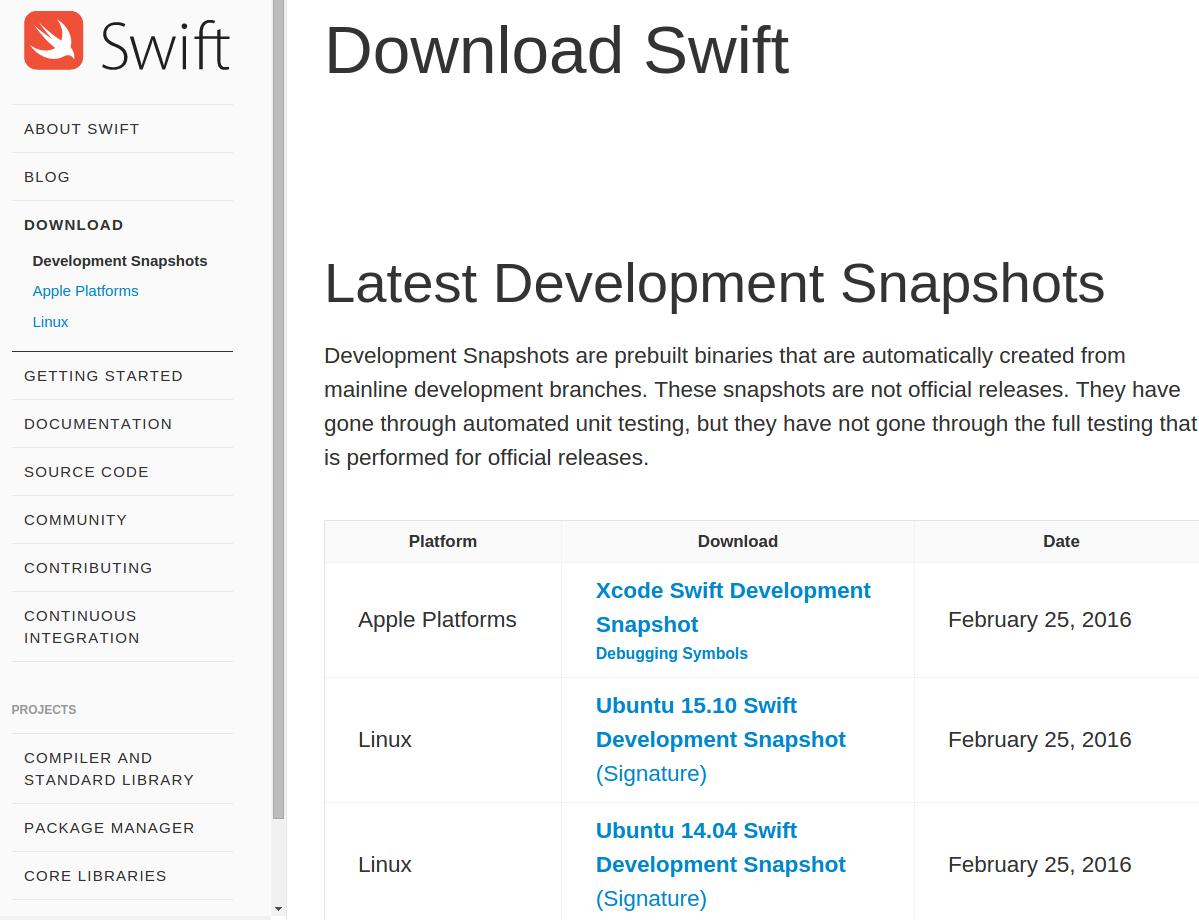Open Apple Platforms sidebar sublink

(86, 291)
